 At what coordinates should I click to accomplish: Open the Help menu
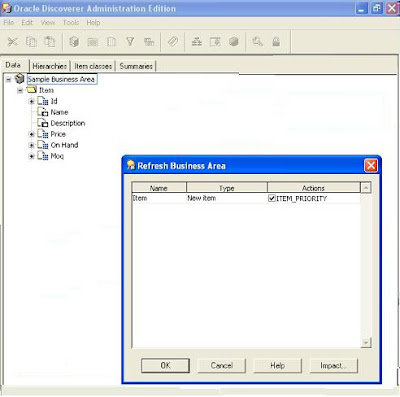93,23
